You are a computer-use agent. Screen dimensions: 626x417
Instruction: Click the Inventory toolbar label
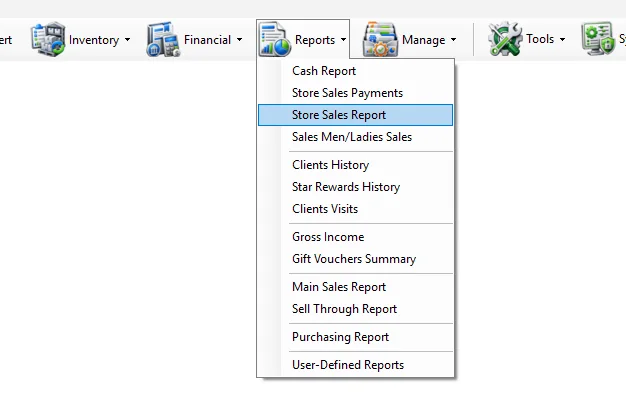[x=94, y=40]
